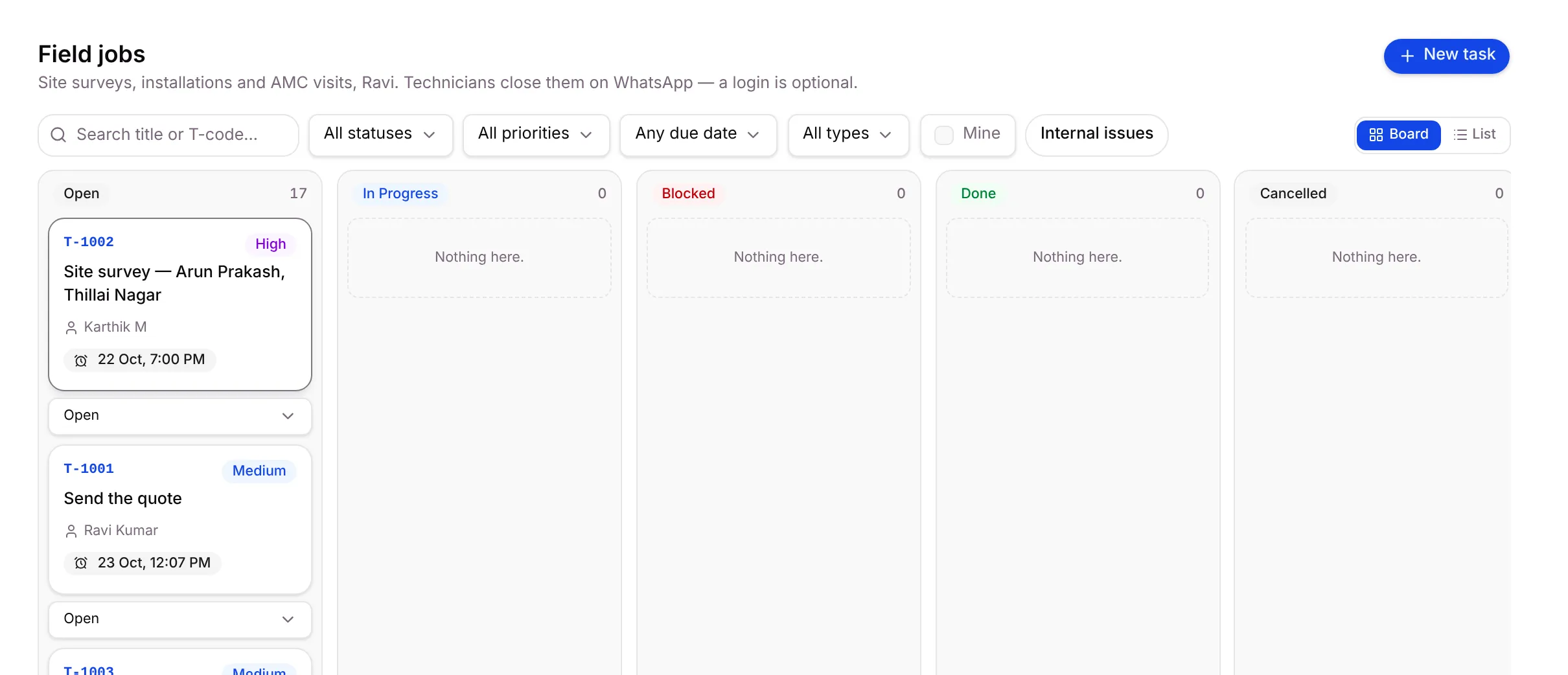Screen dimensions: 1568x675
Task: Open the Site survey — Arun Prakash card title
Action: pyautogui.click(x=174, y=283)
